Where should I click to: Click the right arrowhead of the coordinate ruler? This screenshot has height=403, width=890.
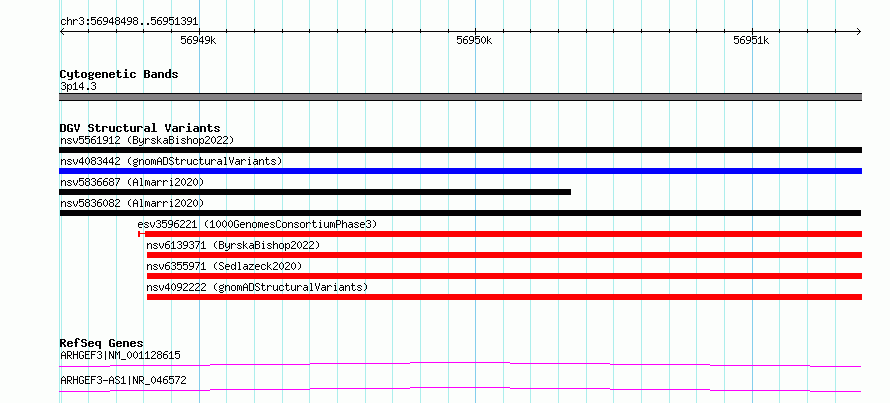858,32
